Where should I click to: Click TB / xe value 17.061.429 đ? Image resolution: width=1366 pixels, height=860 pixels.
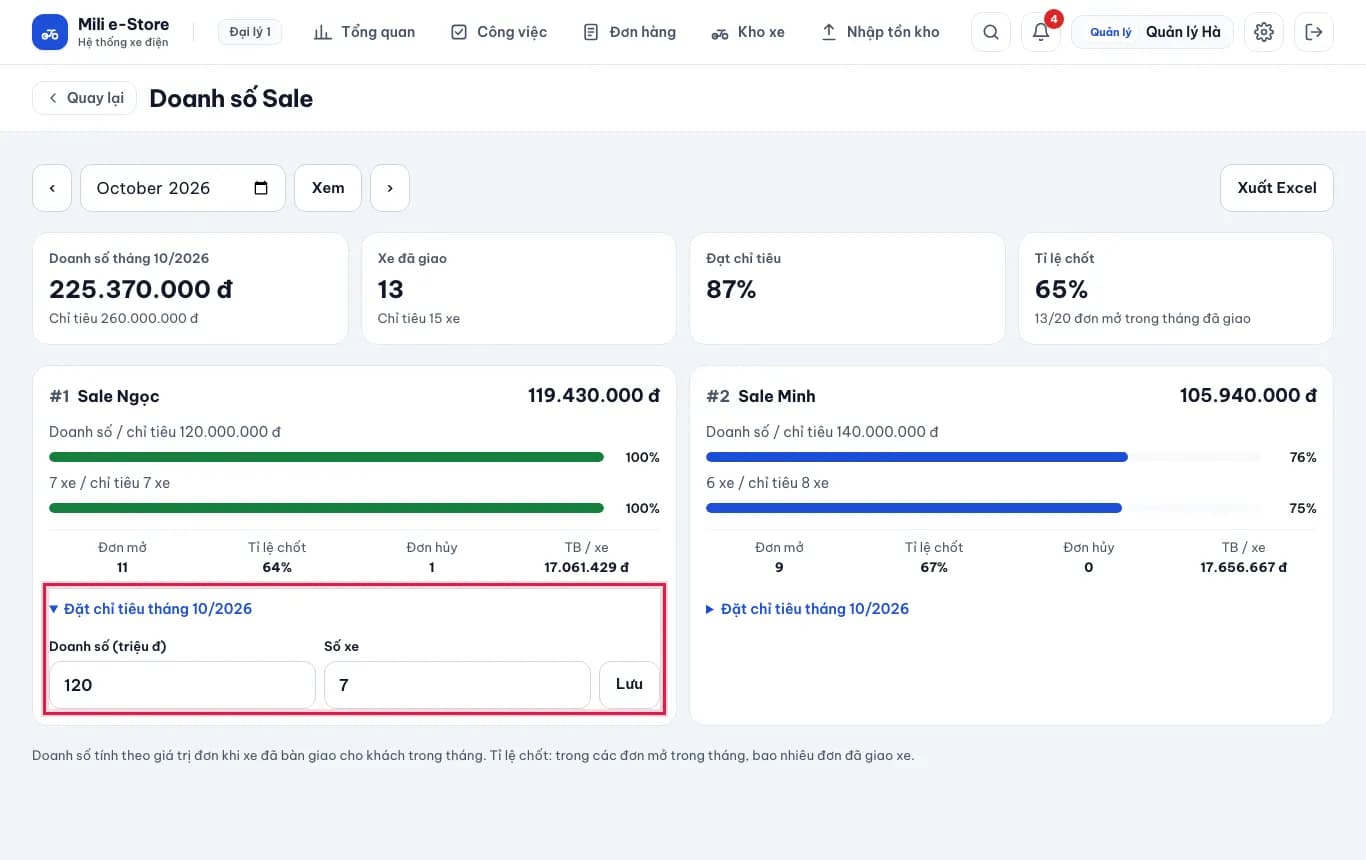586,568
